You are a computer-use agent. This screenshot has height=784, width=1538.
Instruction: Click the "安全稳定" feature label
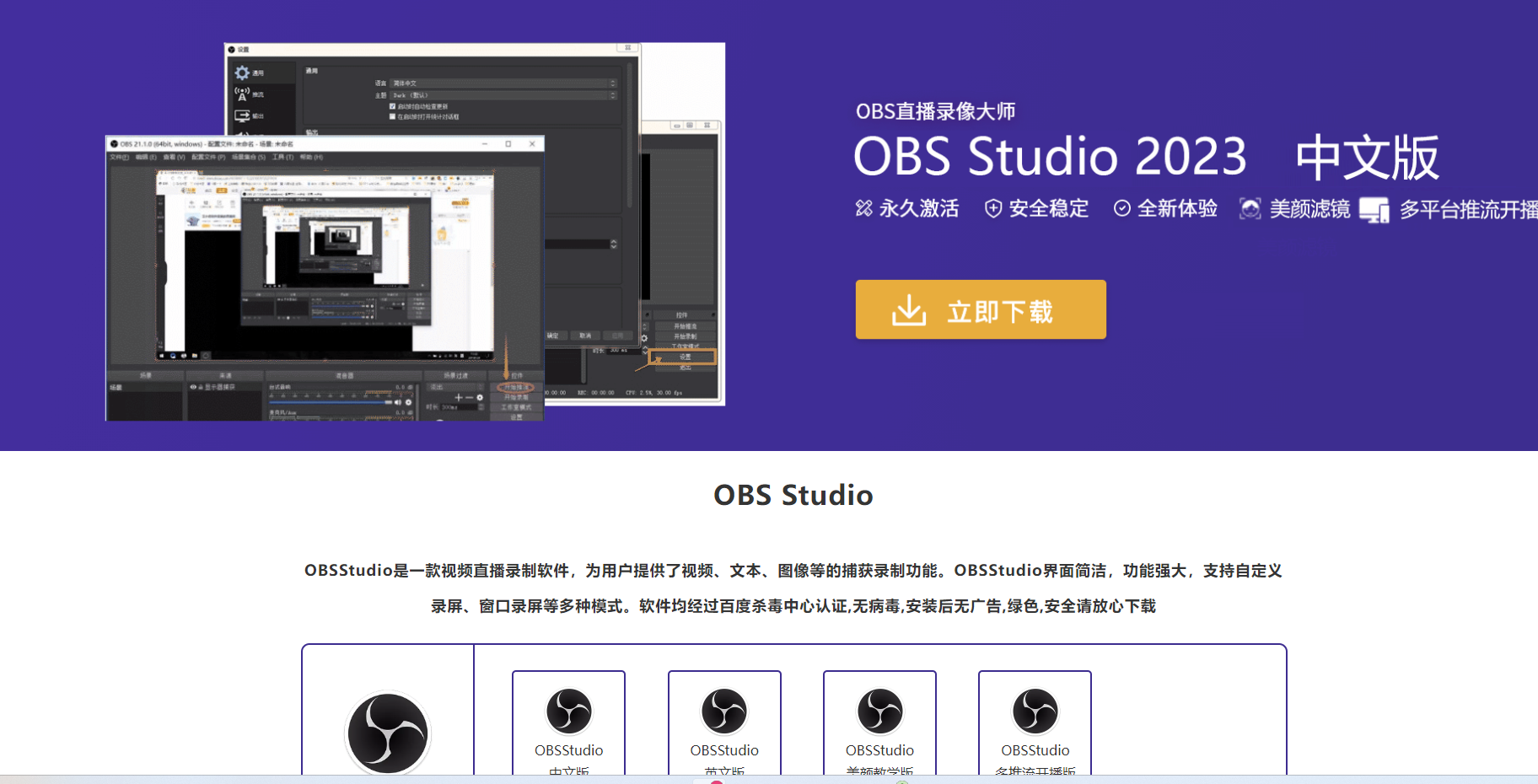point(1049,208)
